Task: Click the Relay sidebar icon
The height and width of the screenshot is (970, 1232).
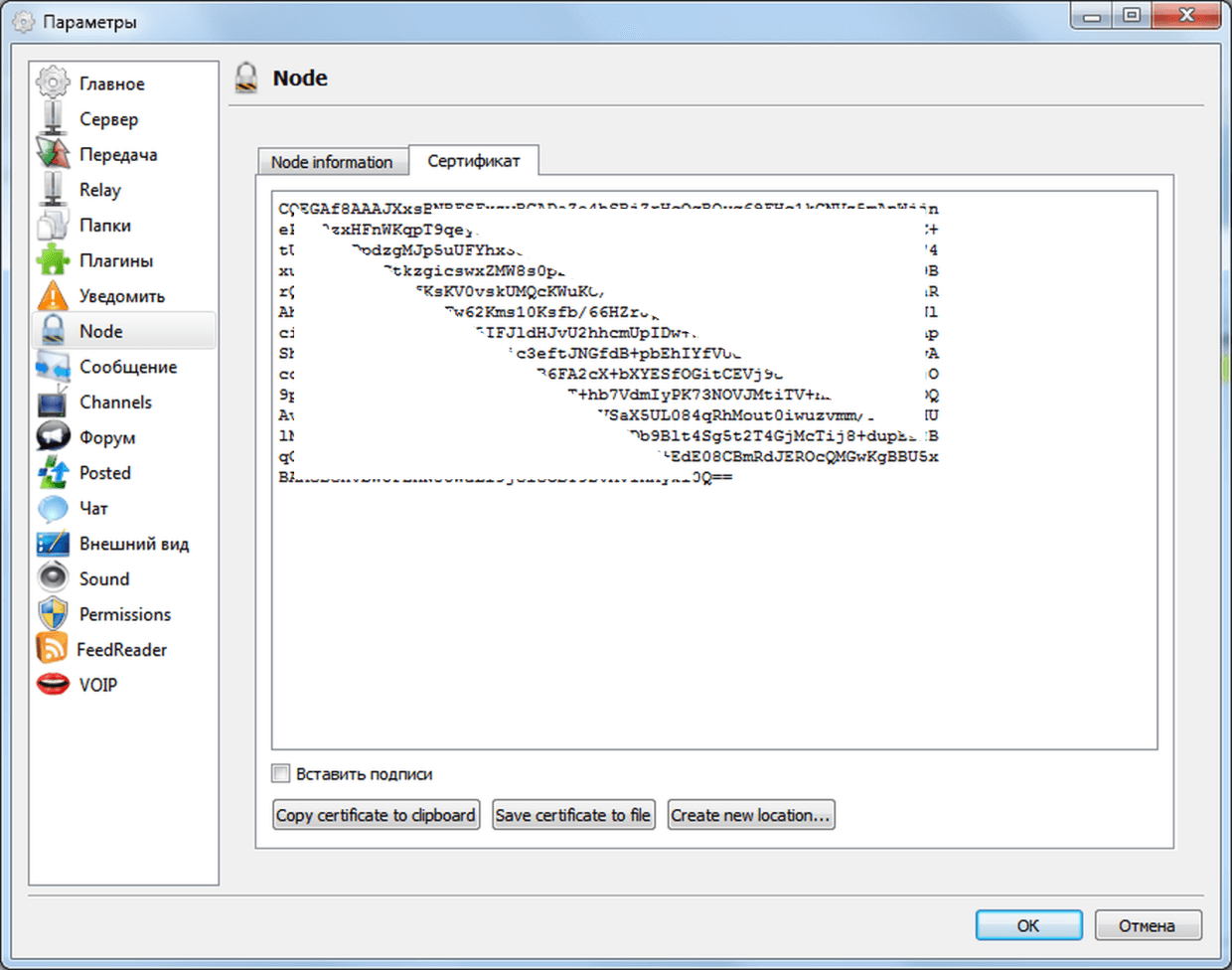Action: point(54,190)
